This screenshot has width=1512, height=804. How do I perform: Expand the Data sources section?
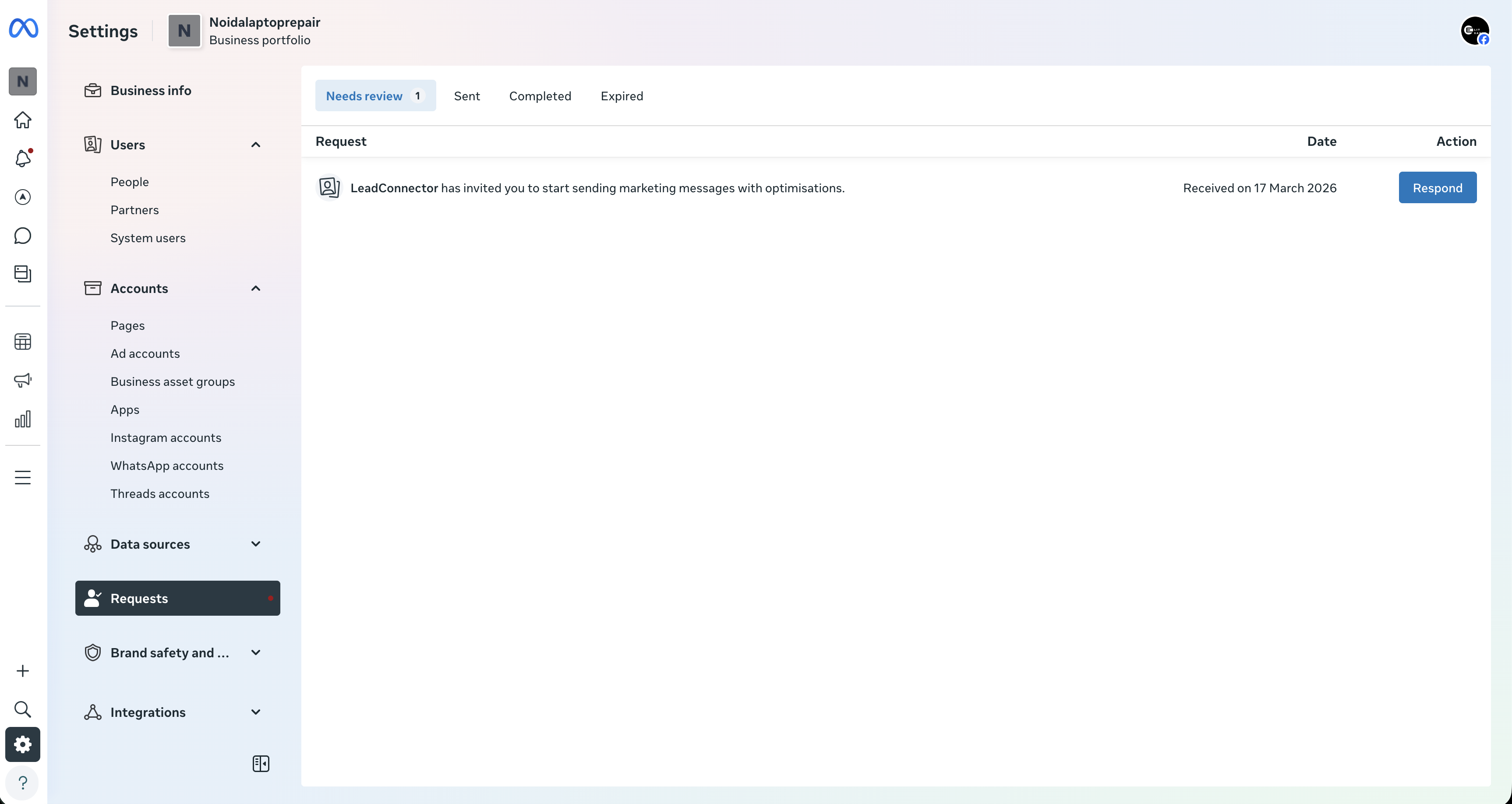pyautogui.click(x=255, y=544)
